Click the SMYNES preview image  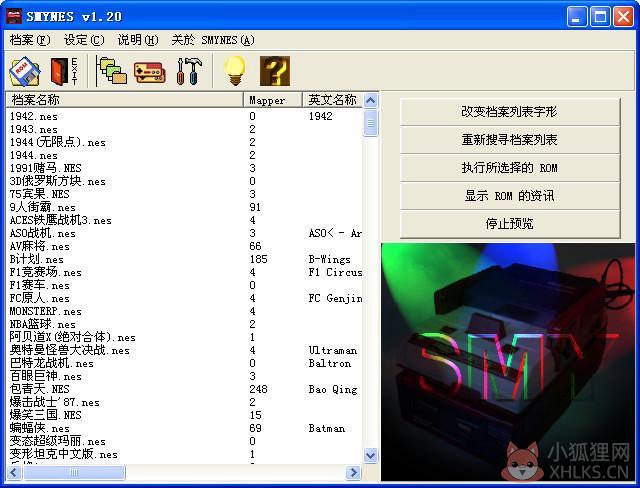pyautogui.click(x=508, y=362)
